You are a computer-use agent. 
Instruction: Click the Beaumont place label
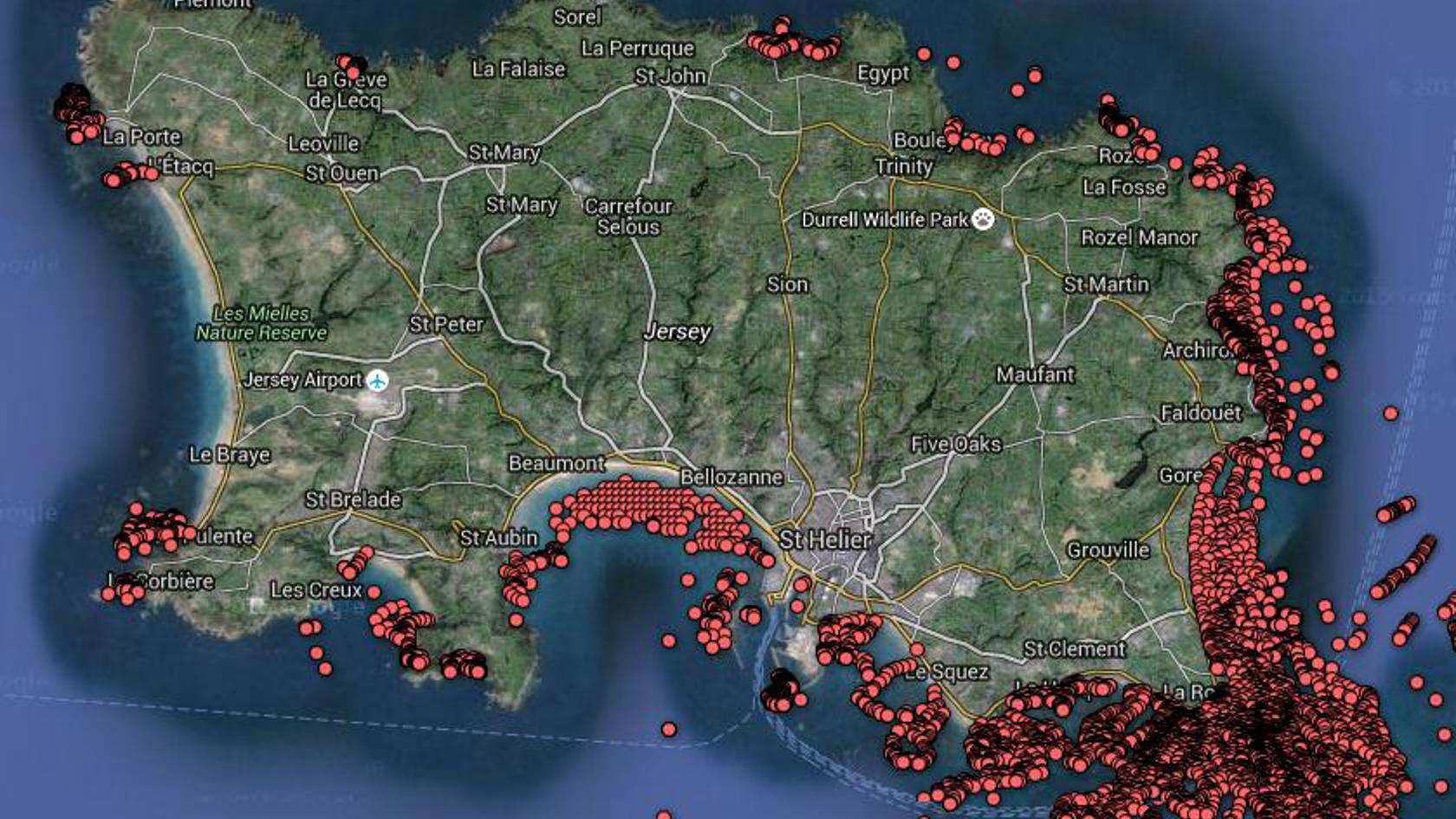coord(556,464)
